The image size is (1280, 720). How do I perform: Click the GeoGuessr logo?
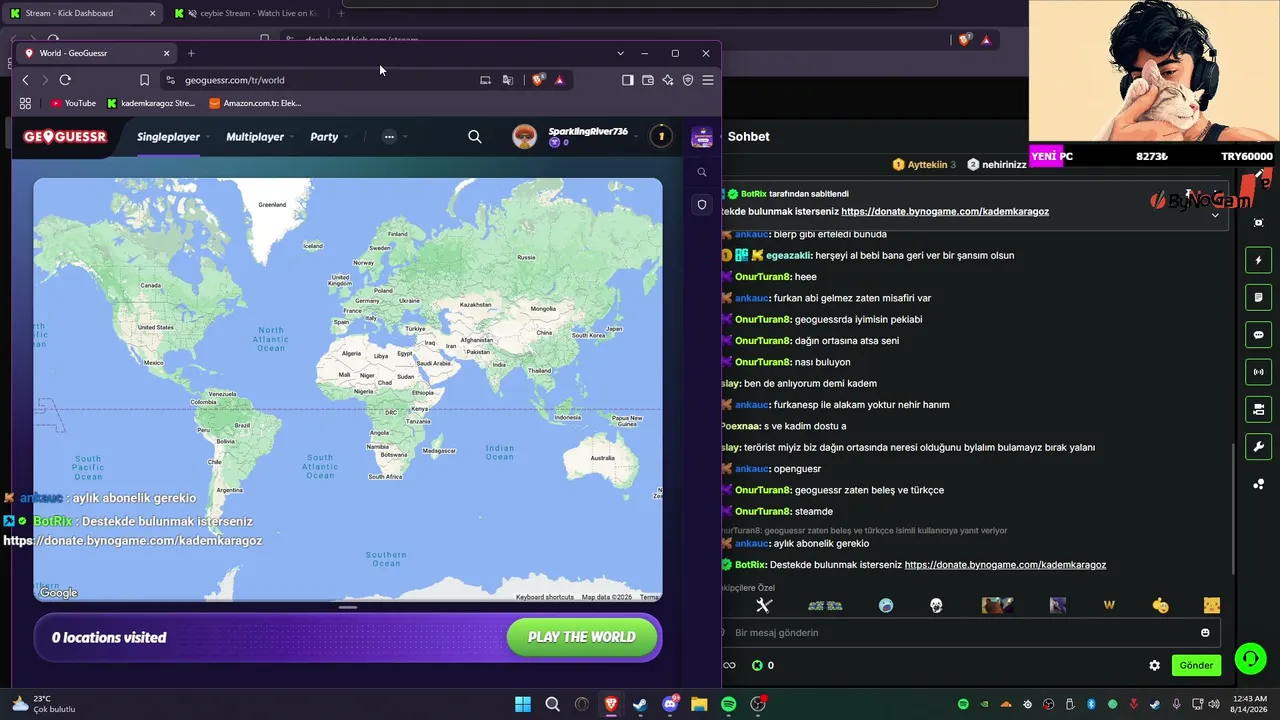click(x=65, y=137)
